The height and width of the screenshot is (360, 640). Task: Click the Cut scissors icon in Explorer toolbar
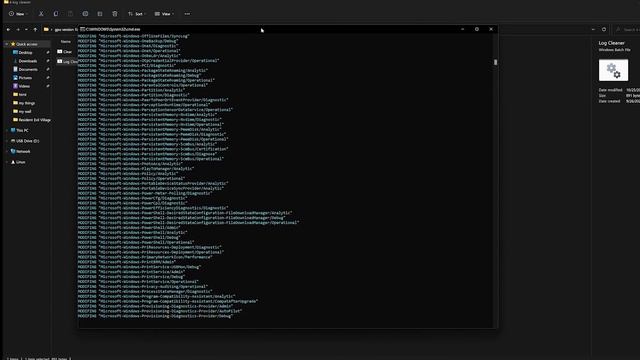(41, 14)
